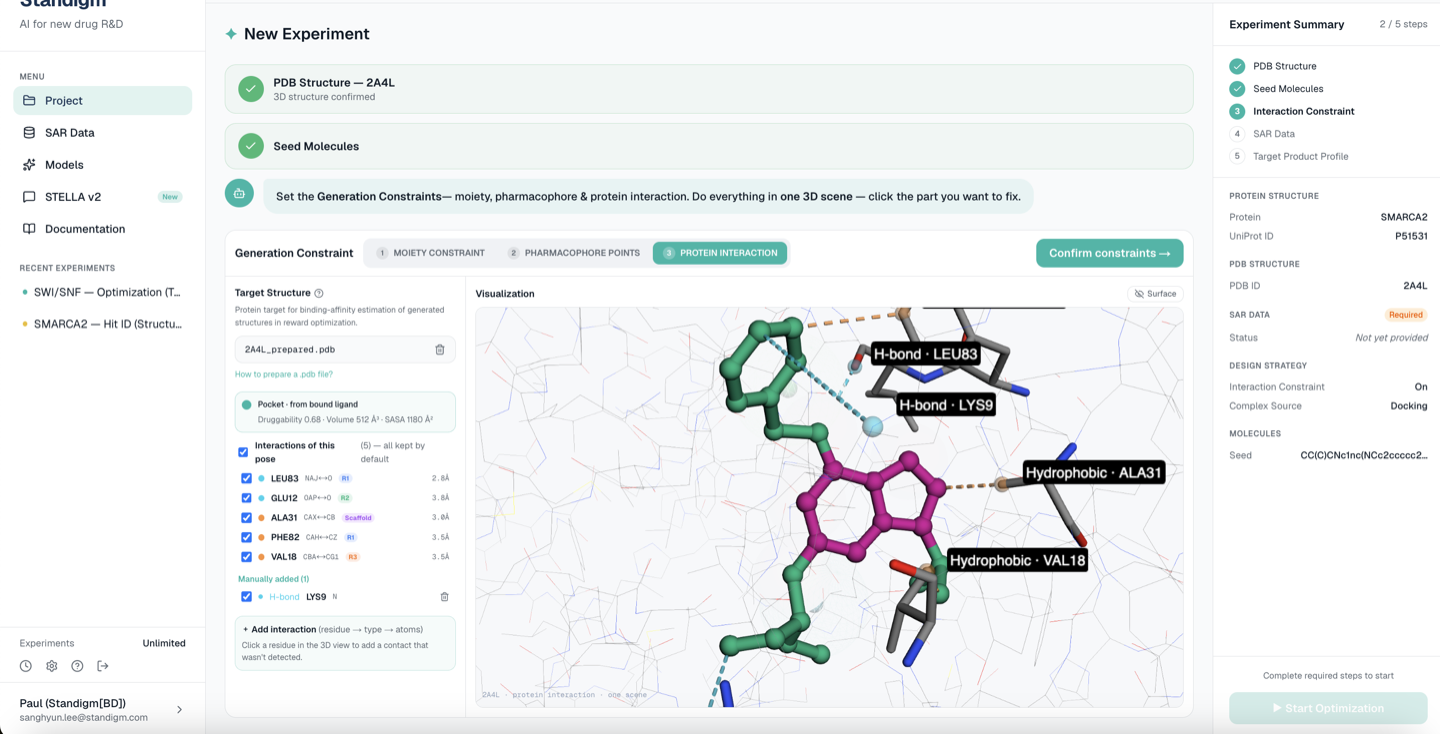Open the Add interaction panel

345,643
